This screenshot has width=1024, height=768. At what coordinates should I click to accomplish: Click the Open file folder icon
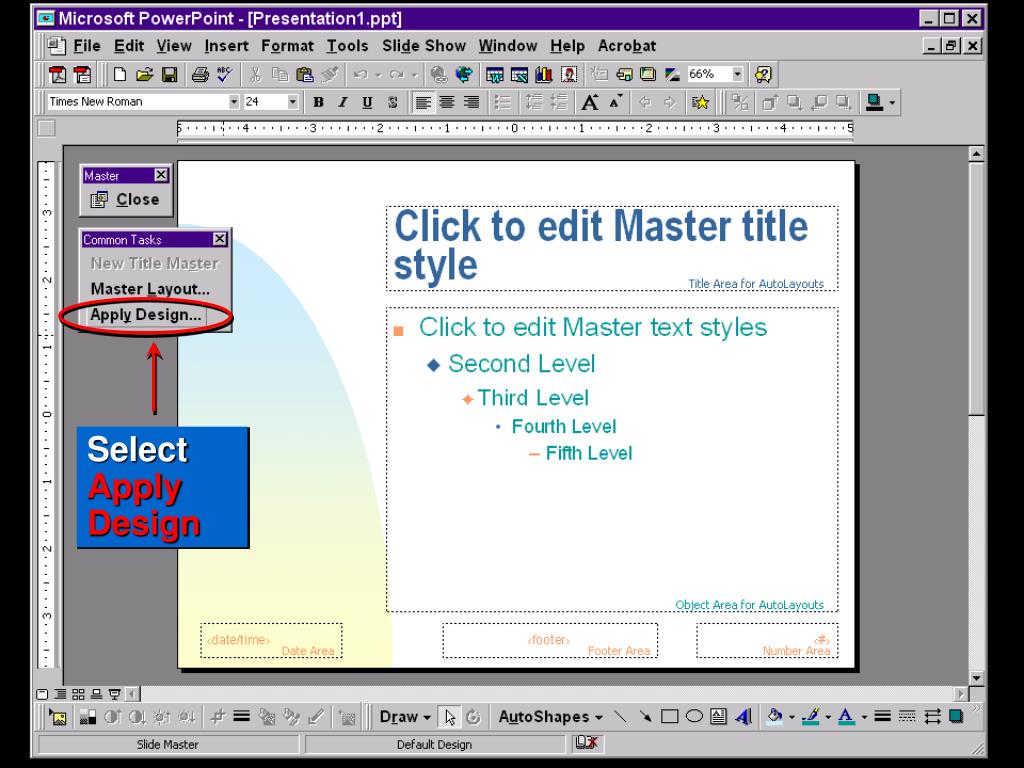pyautogui.click(x=144, y=74)
